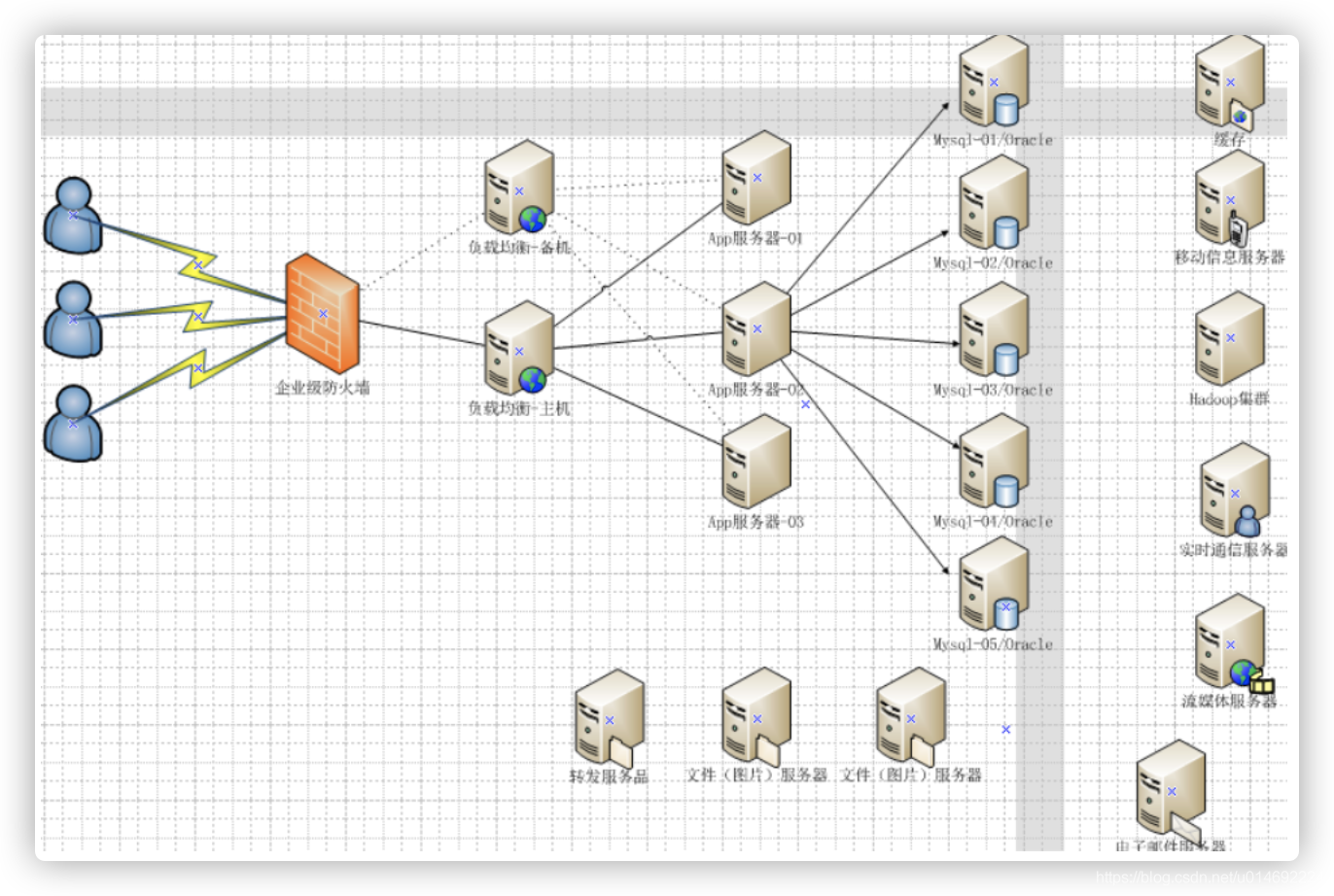Screen dimensions: 1334x896
Task: Select the rightmost 文件（图片）服务器 server icon
Action: 911,716
